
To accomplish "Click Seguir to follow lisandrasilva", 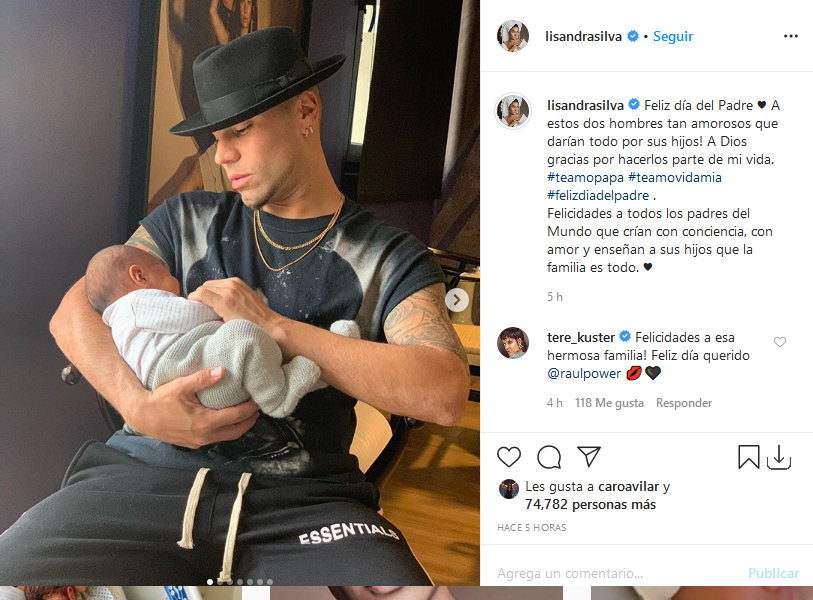I will coord(673,36).
